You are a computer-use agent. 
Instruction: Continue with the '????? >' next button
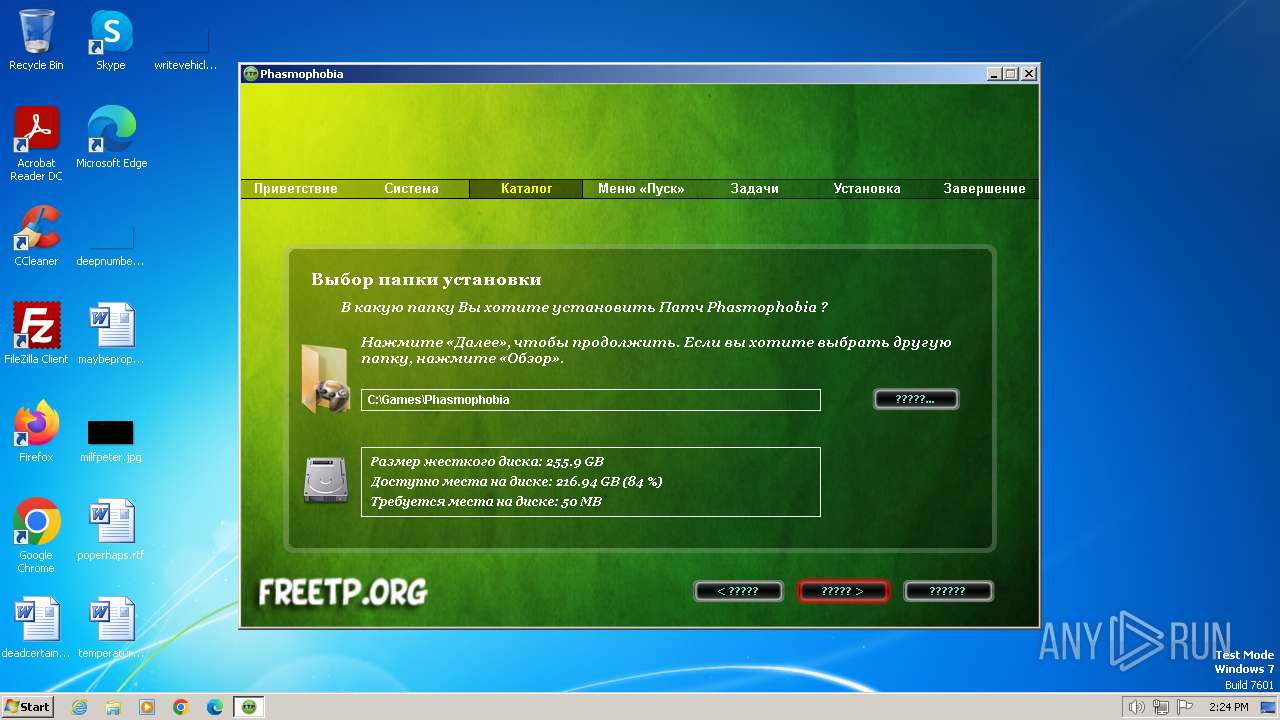[x=843, y=591]
